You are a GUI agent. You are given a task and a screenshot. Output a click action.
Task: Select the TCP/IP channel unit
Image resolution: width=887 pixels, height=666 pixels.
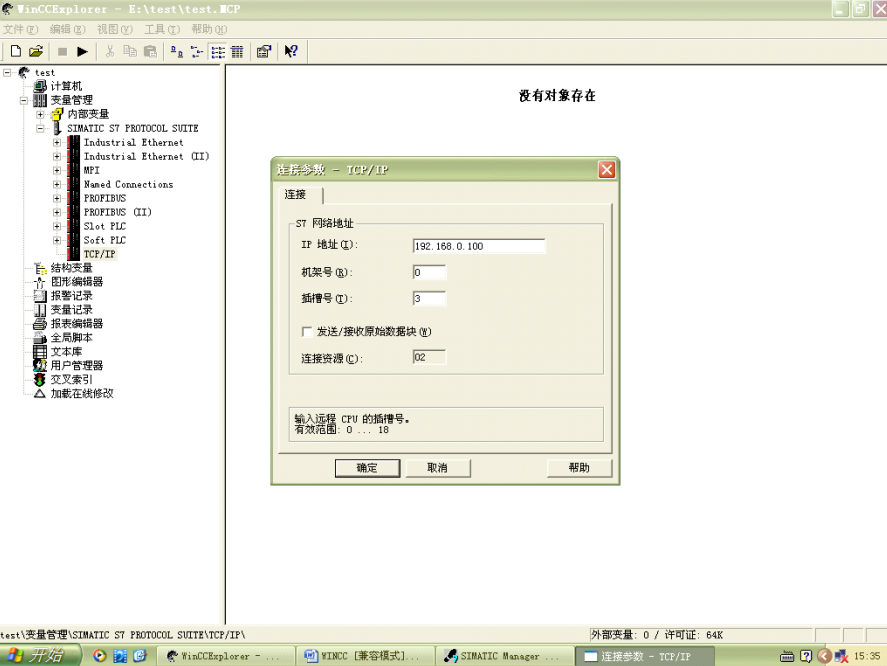[100, 254]
